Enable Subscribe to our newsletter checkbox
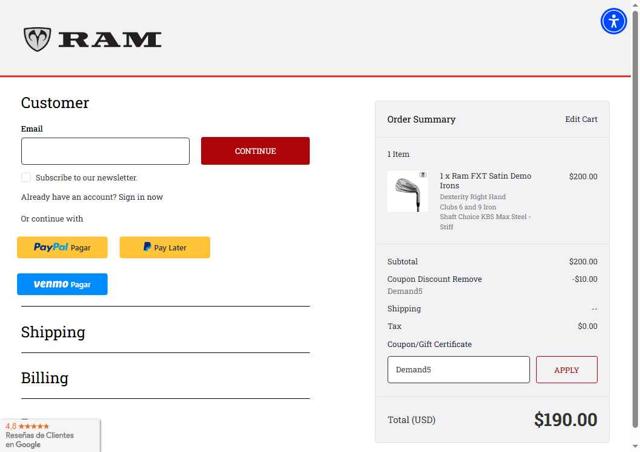 click(26, 178)
